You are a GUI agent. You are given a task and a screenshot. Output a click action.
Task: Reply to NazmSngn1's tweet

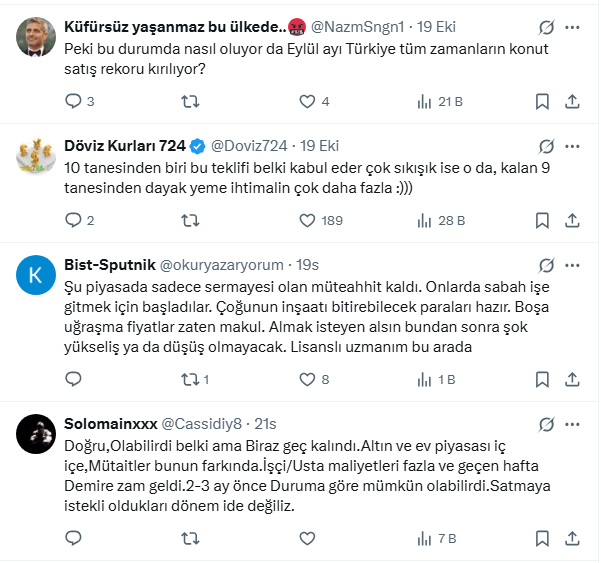tap(73, 100)
